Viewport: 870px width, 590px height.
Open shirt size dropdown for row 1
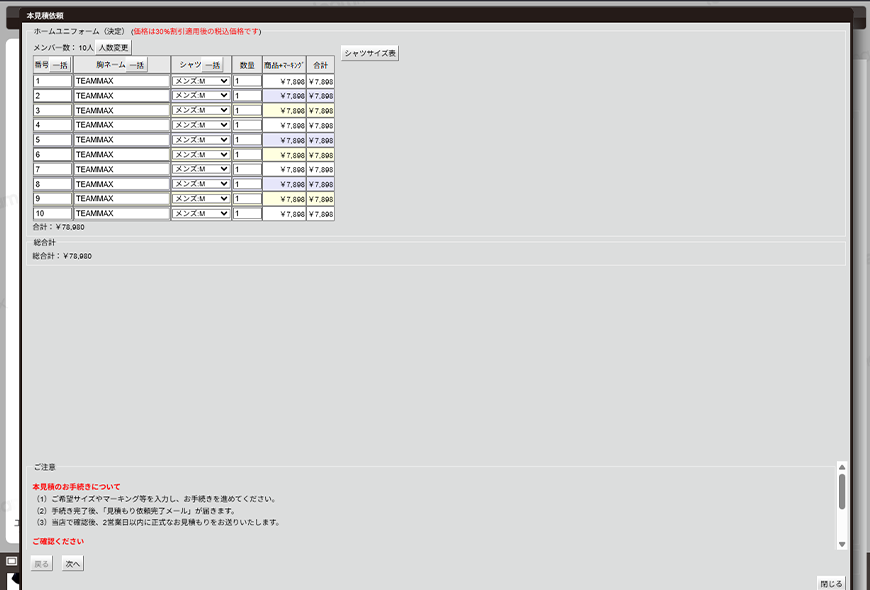click(201, 81)
